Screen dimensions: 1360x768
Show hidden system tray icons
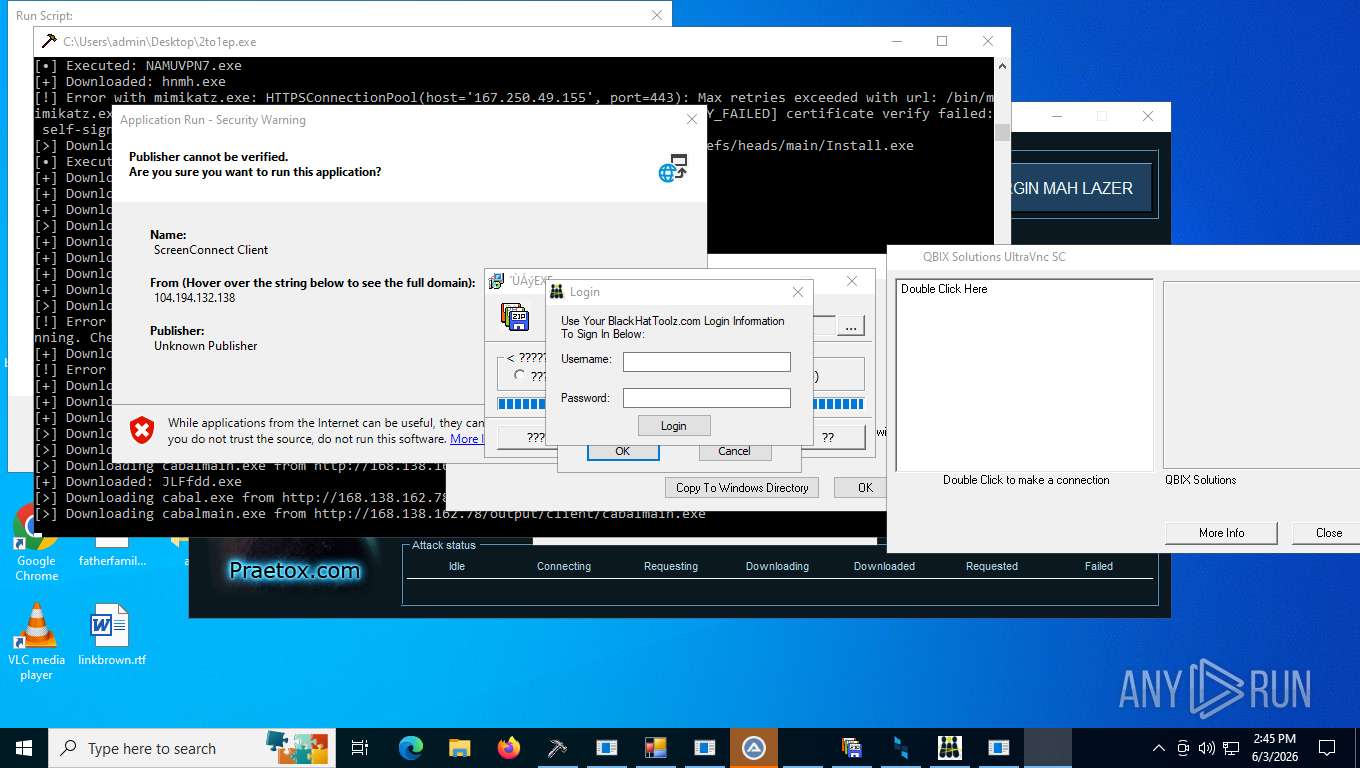click(1159, 748)
